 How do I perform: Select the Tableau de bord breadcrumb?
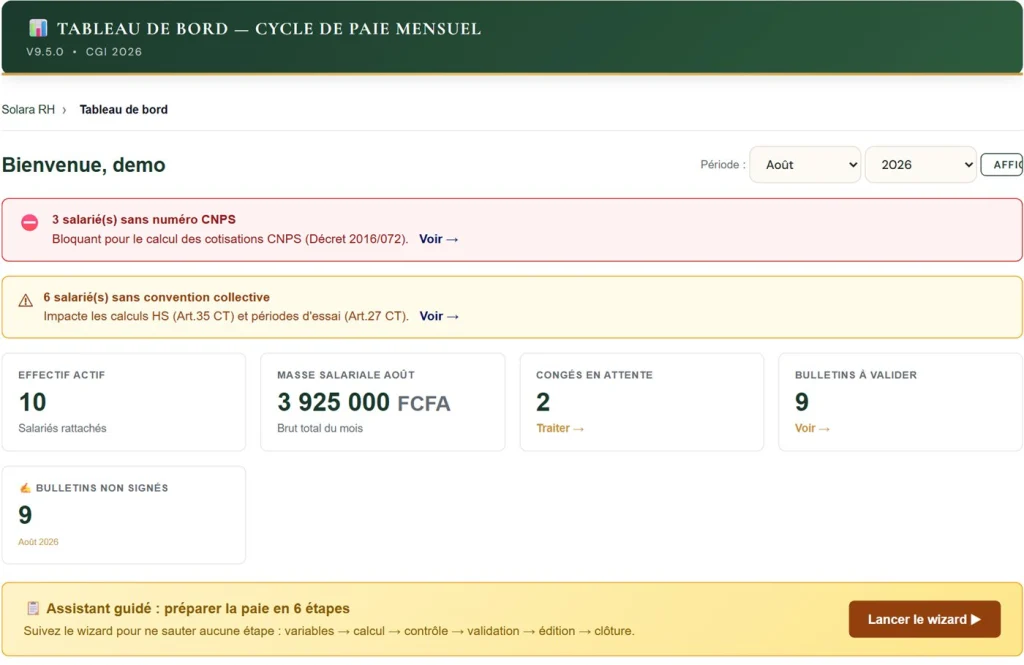tap(123, 110)
